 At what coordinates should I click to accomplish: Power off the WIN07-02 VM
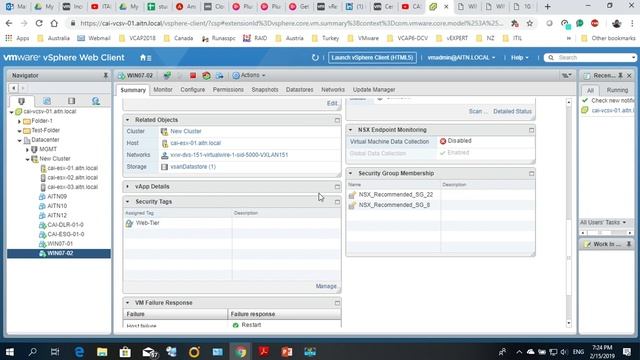pos(193,76)
